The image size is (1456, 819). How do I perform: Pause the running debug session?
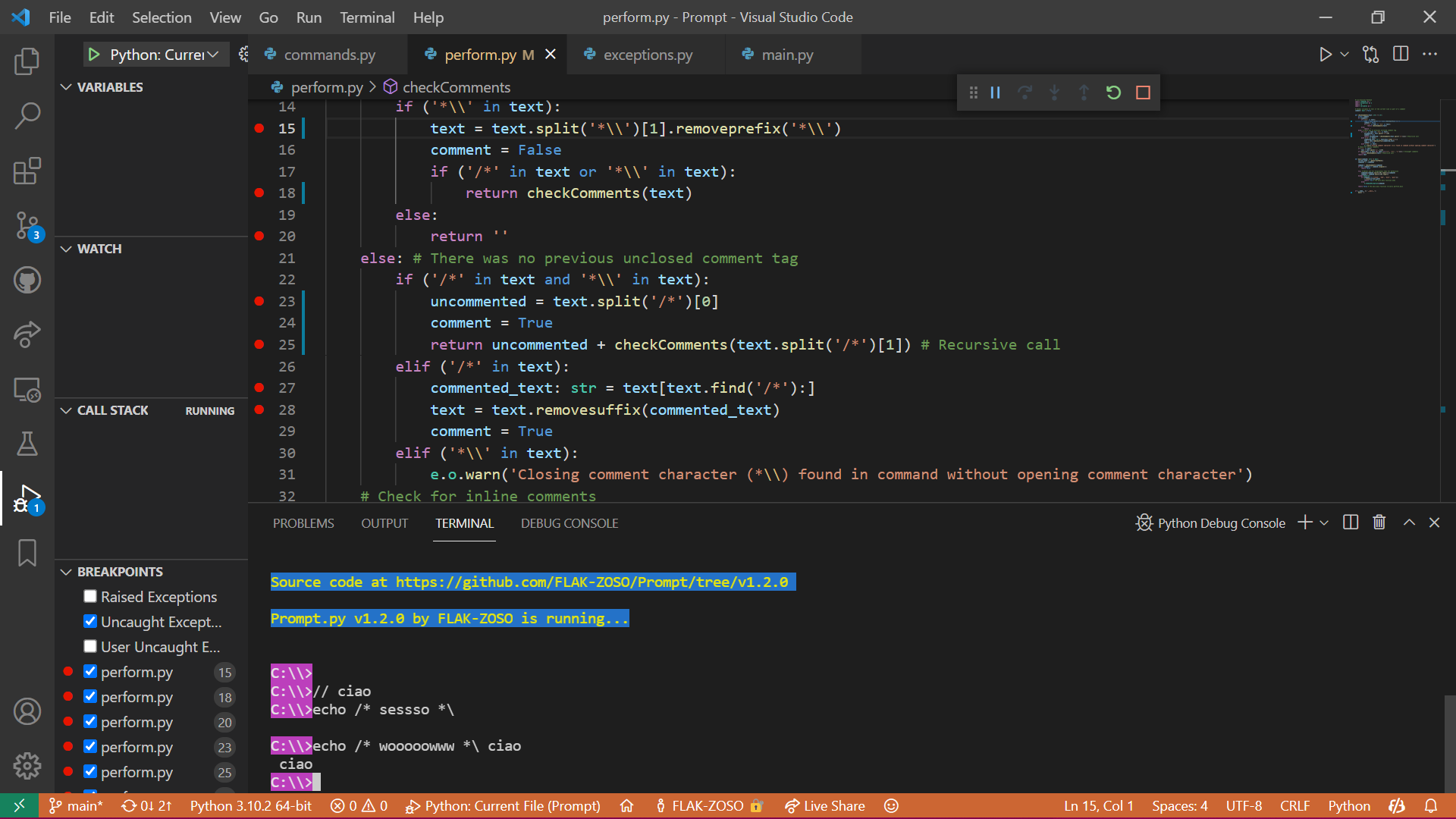(995, 92)
